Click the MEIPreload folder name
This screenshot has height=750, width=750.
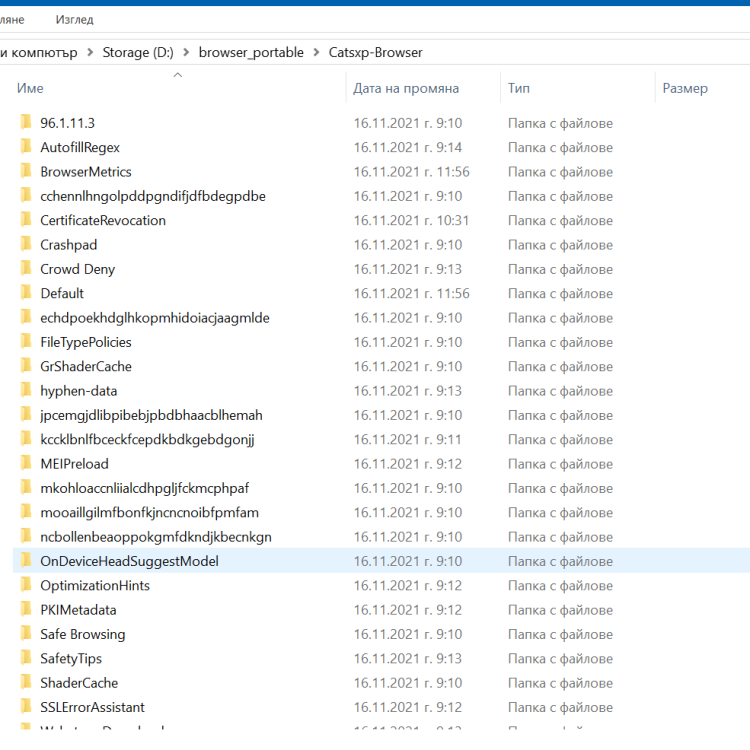pos(74,464)
